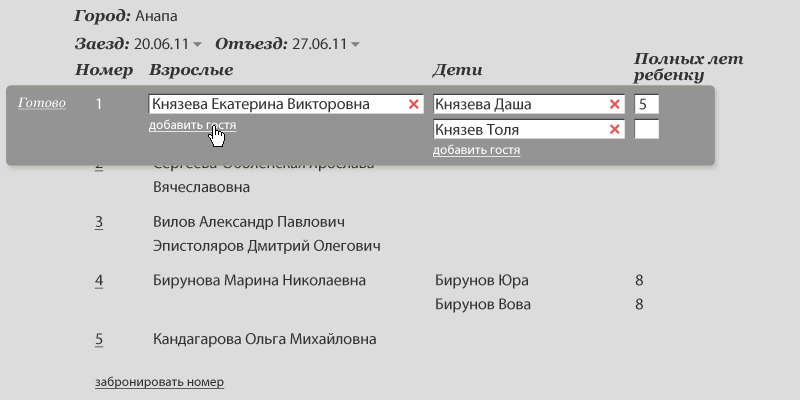Select guest Кандагарова Ольга Михайловна
The height and width of the screenshot is (400, 800).
(264, 339)
